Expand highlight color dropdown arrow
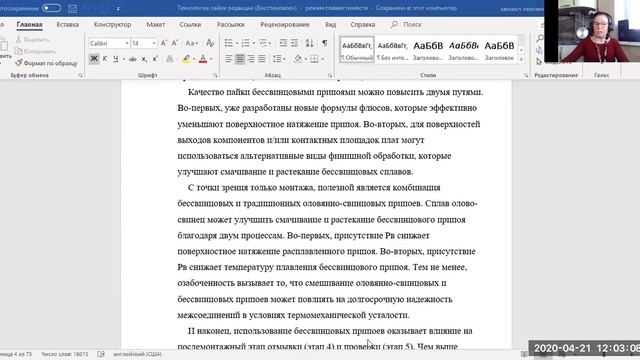Viewport: 640px width, 360px height. [194, 59]
